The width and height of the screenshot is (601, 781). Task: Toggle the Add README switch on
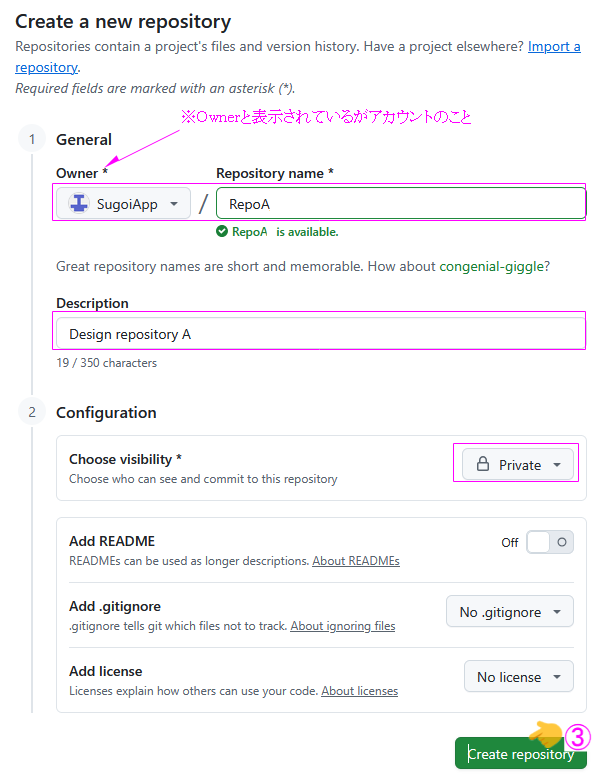(x=550, y=542)
